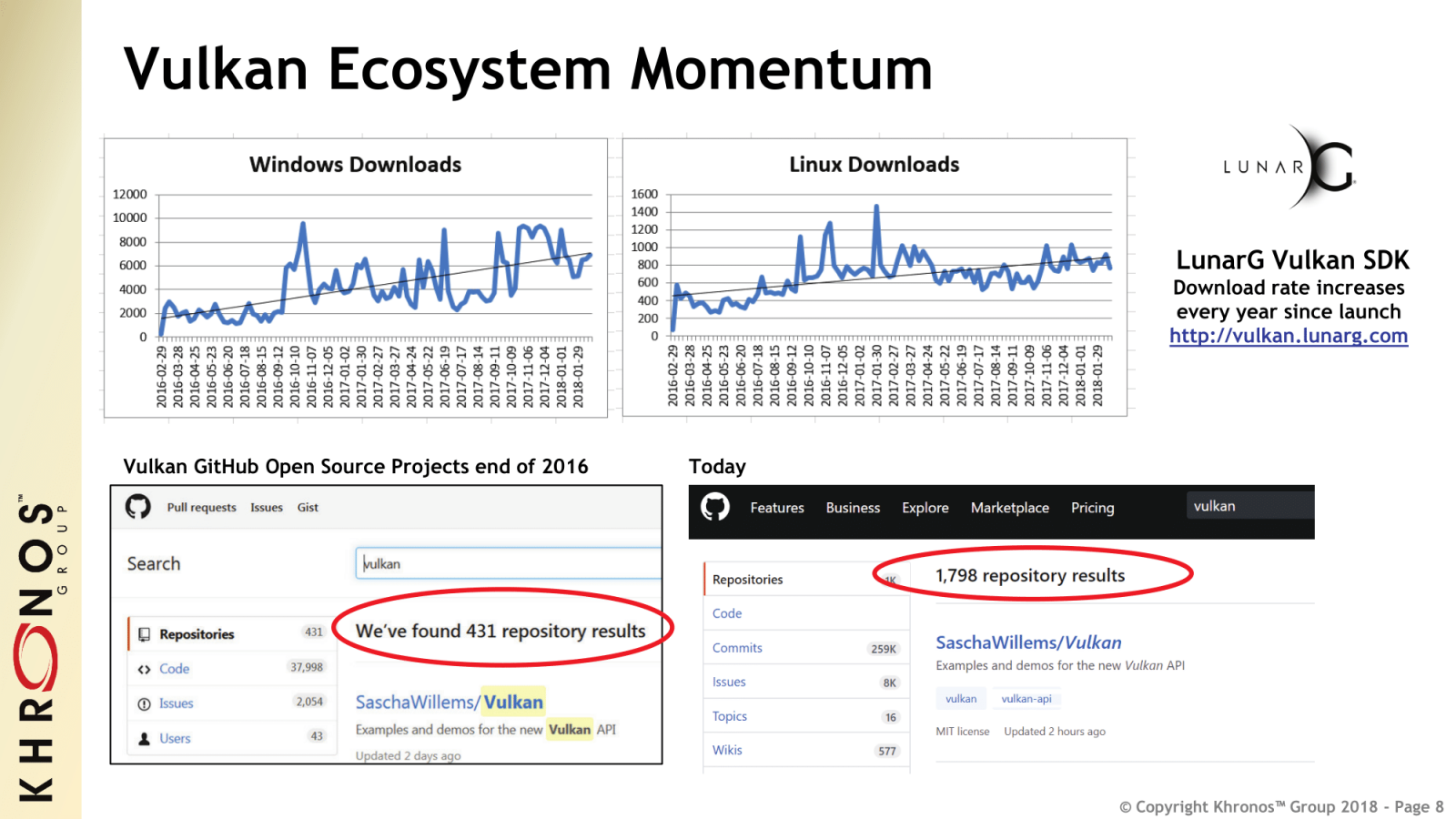The width and height of the screenshot is (1456, 819).
Task: Click the 2,054 count beside Issues
Action: coord(309,702)
